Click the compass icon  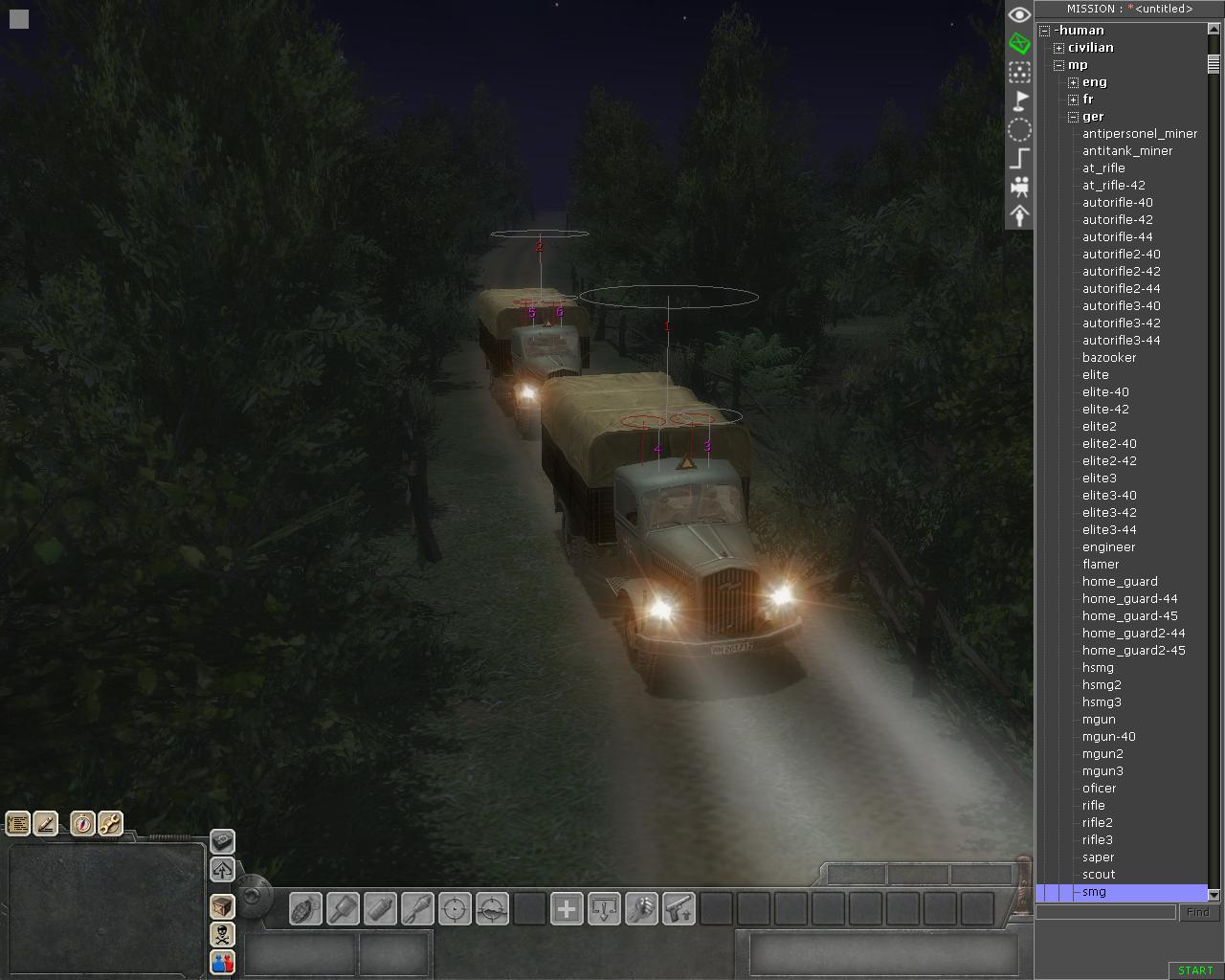tap(83, 823)
